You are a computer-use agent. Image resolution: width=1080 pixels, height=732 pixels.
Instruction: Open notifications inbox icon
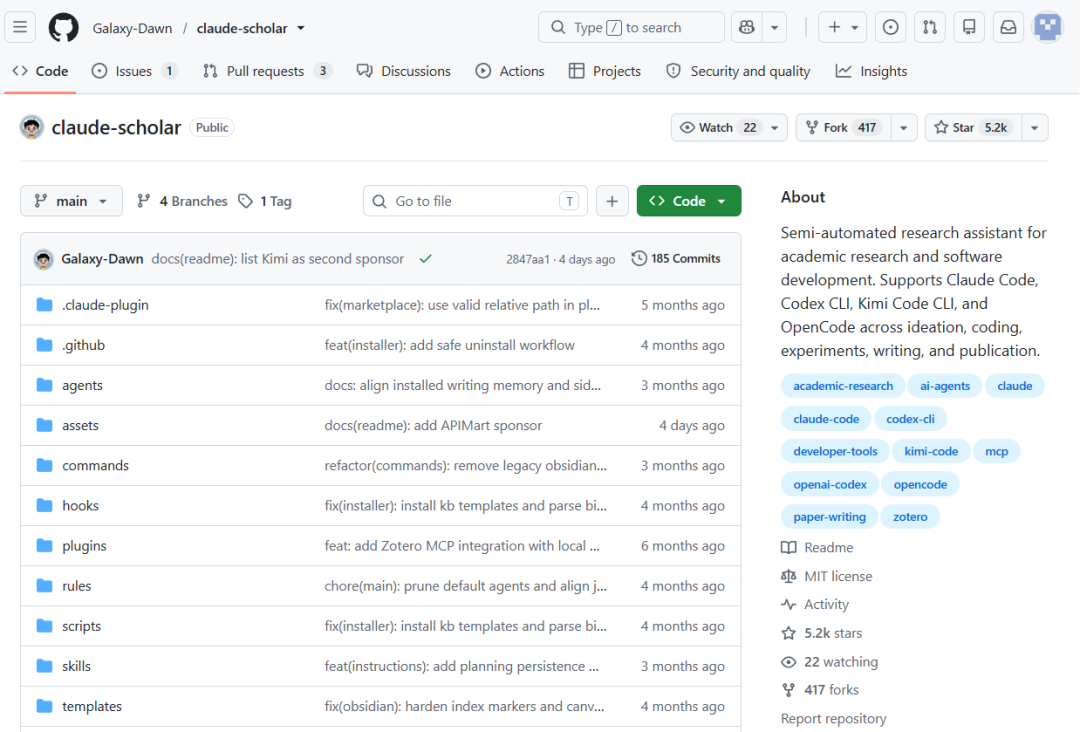coord(1008,28)
